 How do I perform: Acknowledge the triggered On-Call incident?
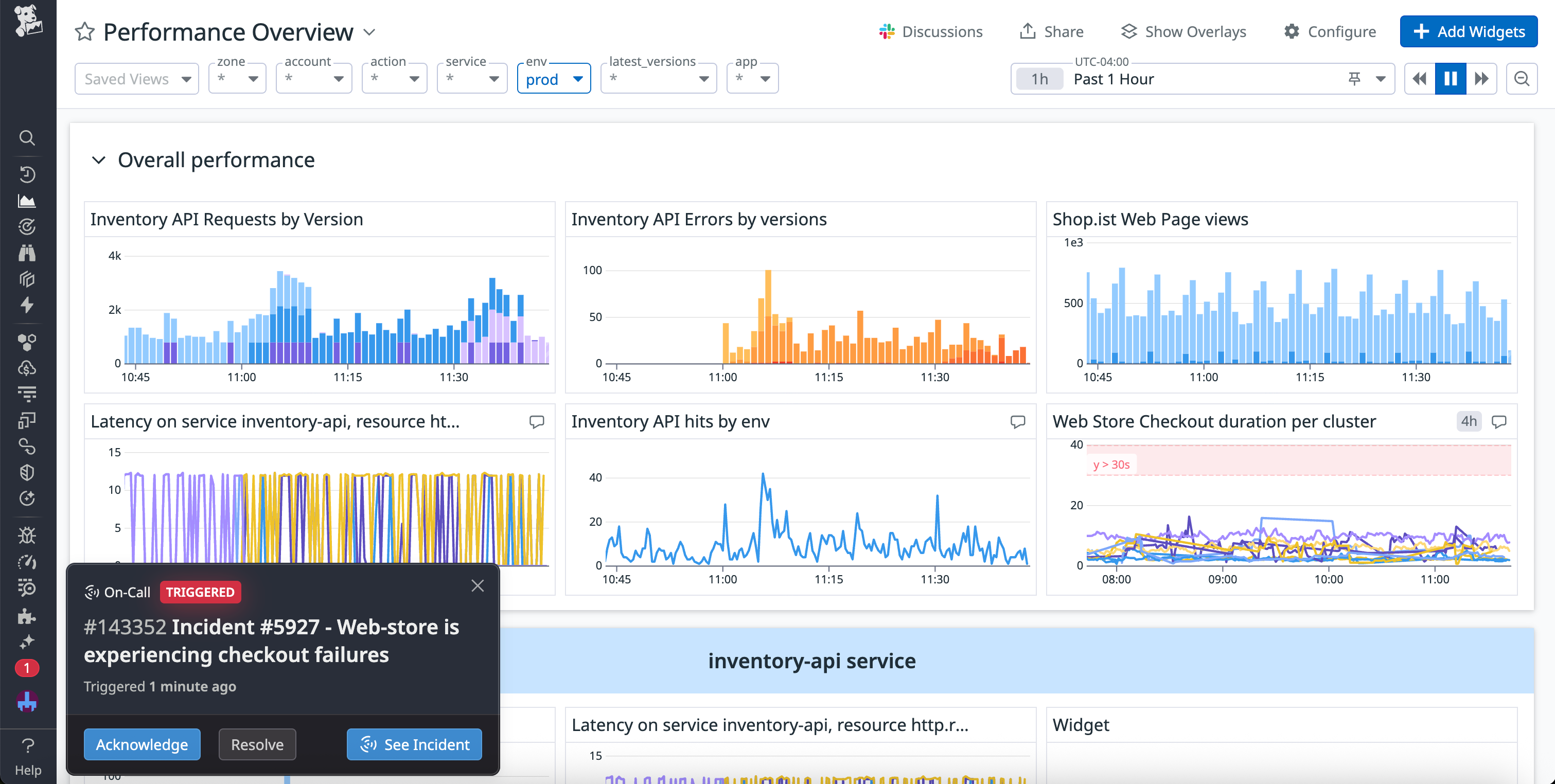click(142, 744)
